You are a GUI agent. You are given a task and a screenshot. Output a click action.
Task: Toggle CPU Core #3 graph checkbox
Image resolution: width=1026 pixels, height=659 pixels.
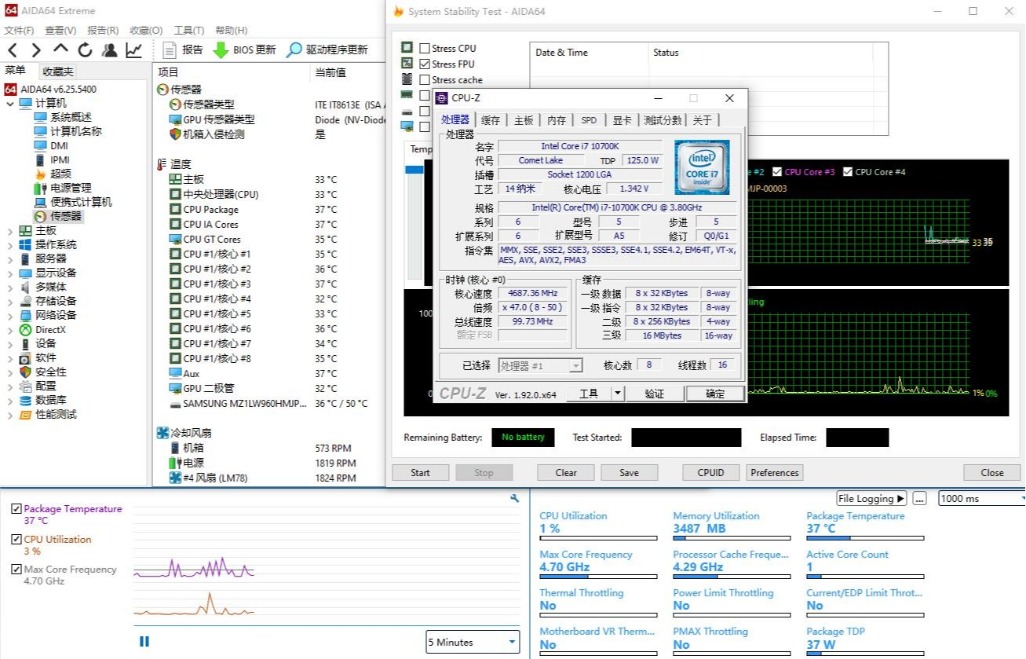pos(777,171)
